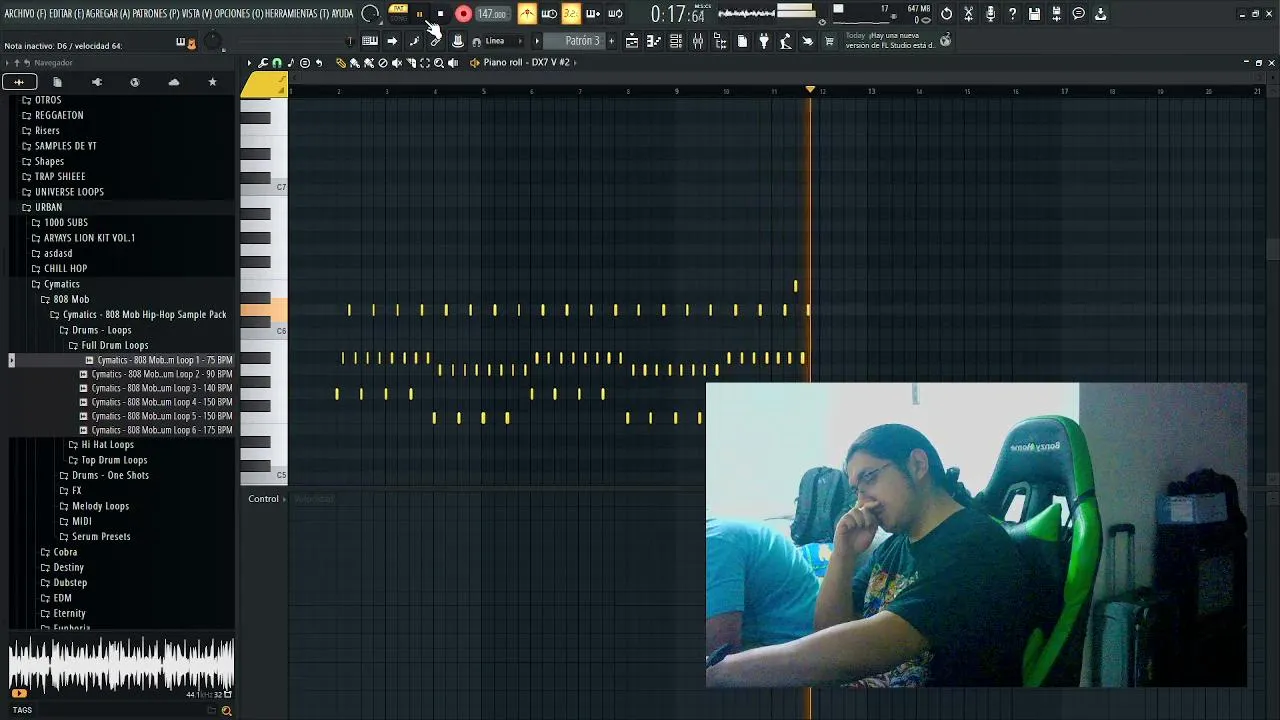Stop playback with the stop button
This screenshot has height=720, width=1280.
441,14
